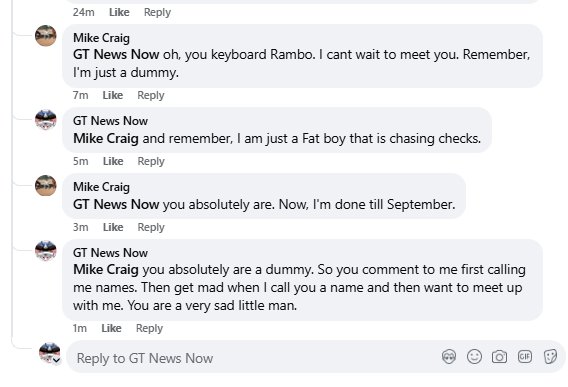The image size is (568, 387).
Task: Click GT News Now avatar on the last comment
Action: [46, 250]
